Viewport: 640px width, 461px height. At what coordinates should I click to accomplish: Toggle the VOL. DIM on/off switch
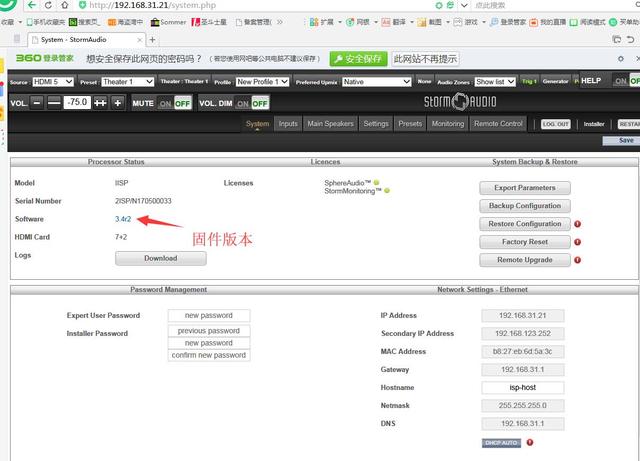[x=253, y=102]
